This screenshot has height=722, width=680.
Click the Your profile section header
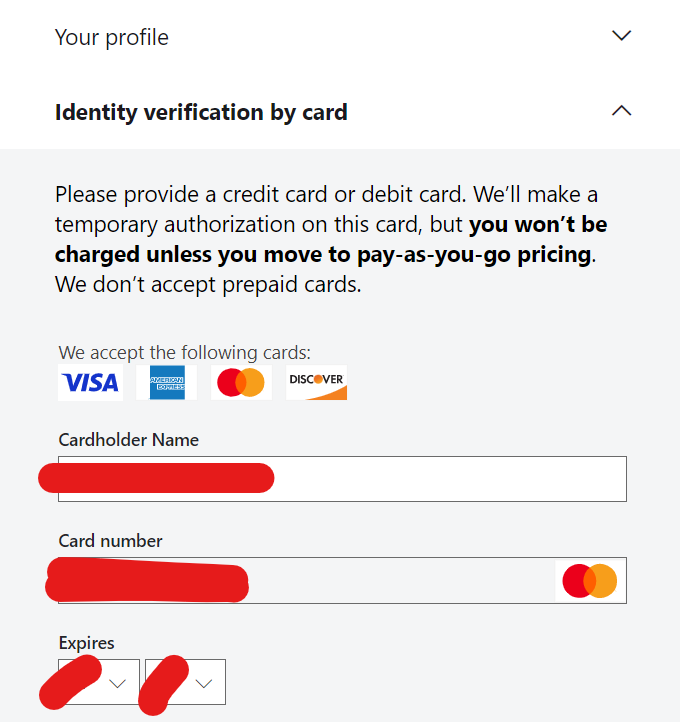tap(340, 37)
